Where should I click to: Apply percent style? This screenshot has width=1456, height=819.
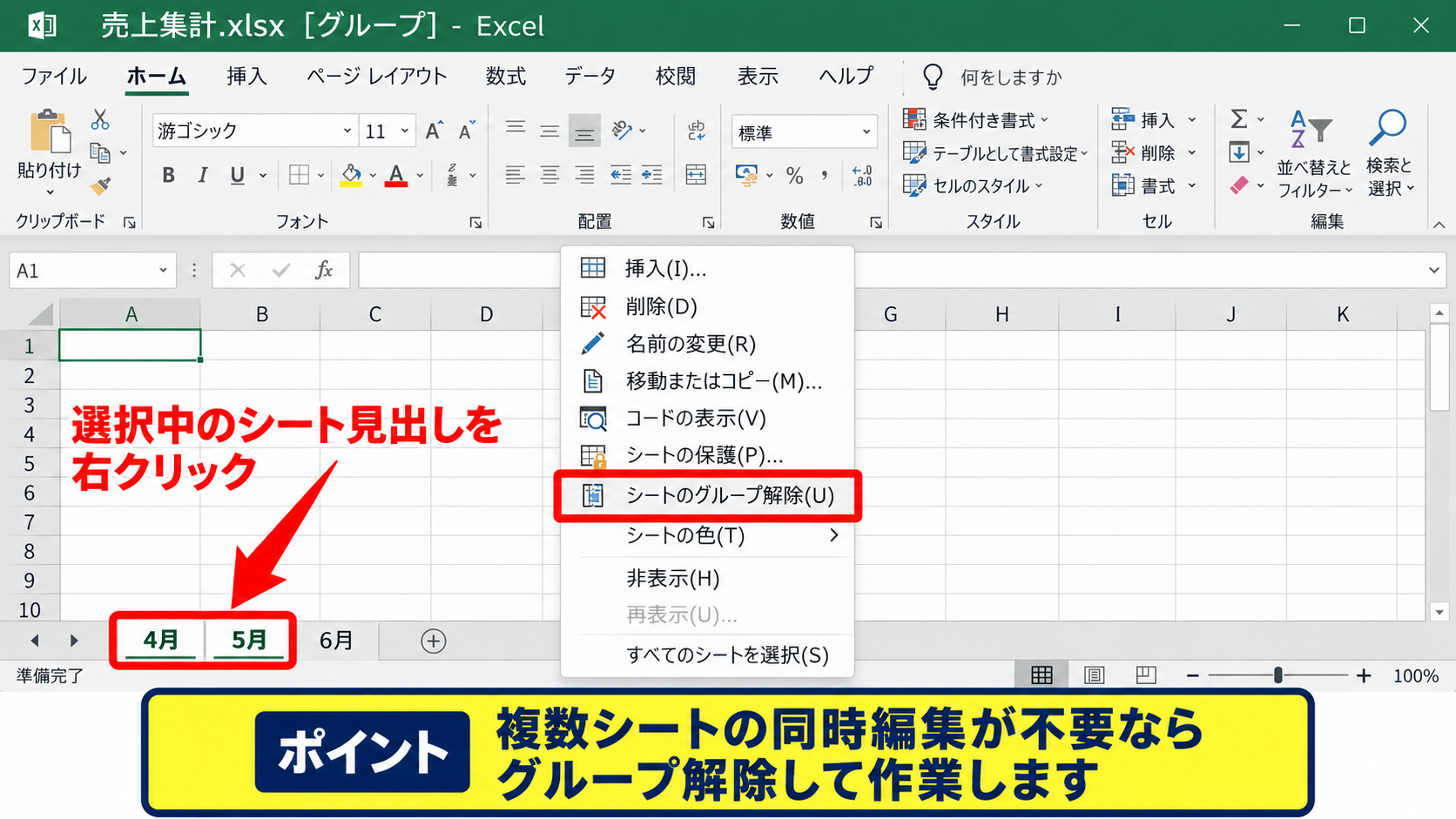tap(794, 175)
